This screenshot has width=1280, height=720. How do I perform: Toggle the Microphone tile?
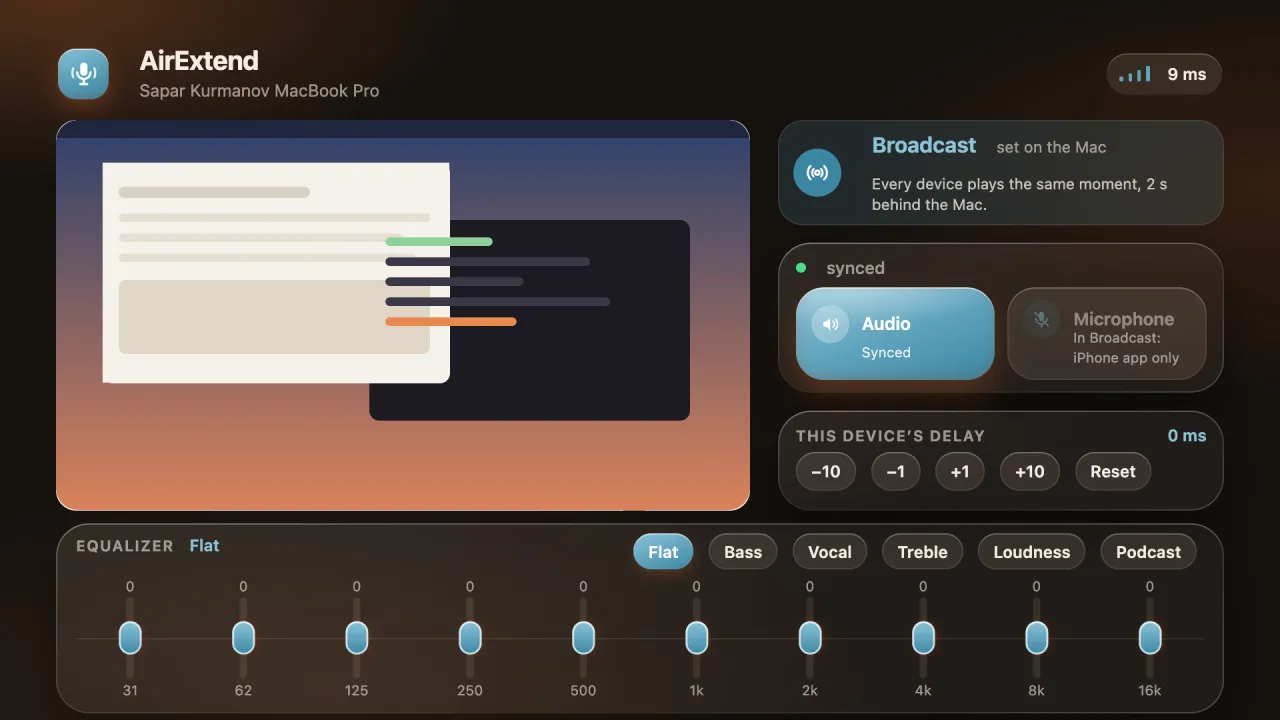click(x=1107, y=334)
